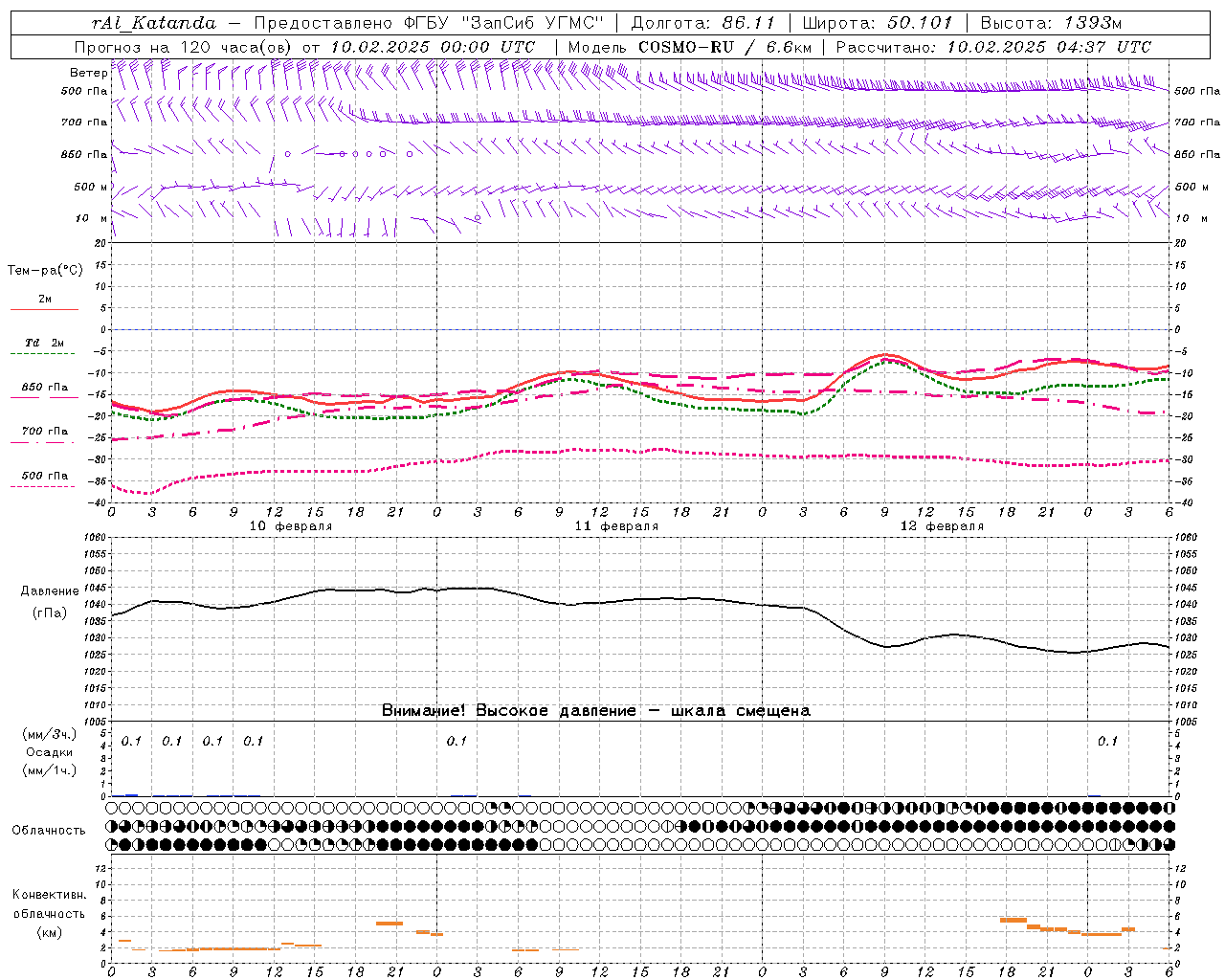
Task: Click the 12 февраля date label
Action: point(942,526)
